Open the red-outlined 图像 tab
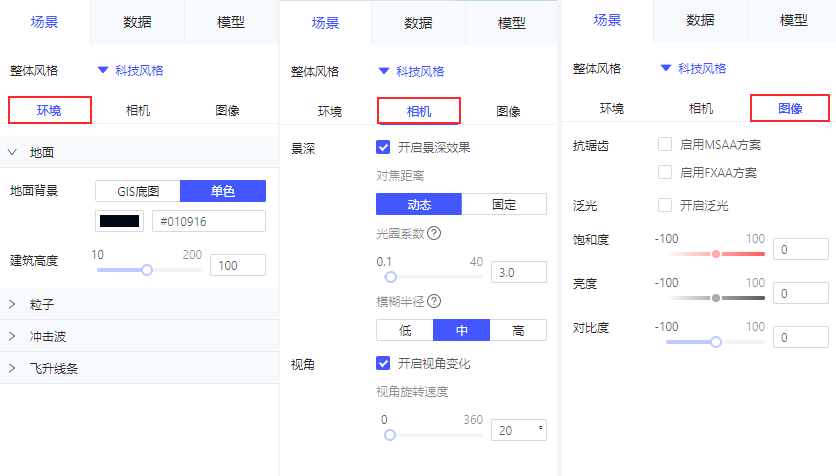The width and height of the screenshot is (836, 476). (x=790, y=108)
